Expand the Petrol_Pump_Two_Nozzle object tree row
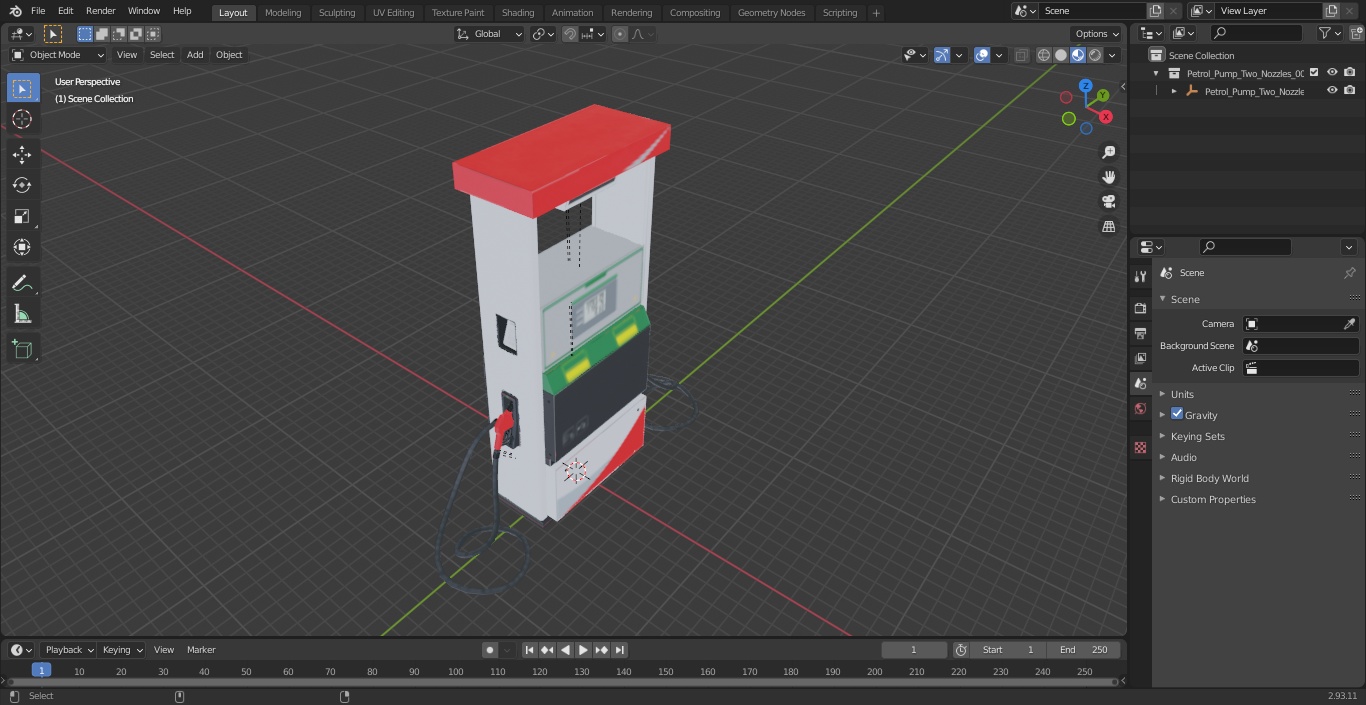This screenshot has height=705, width=1366. 1174,91
